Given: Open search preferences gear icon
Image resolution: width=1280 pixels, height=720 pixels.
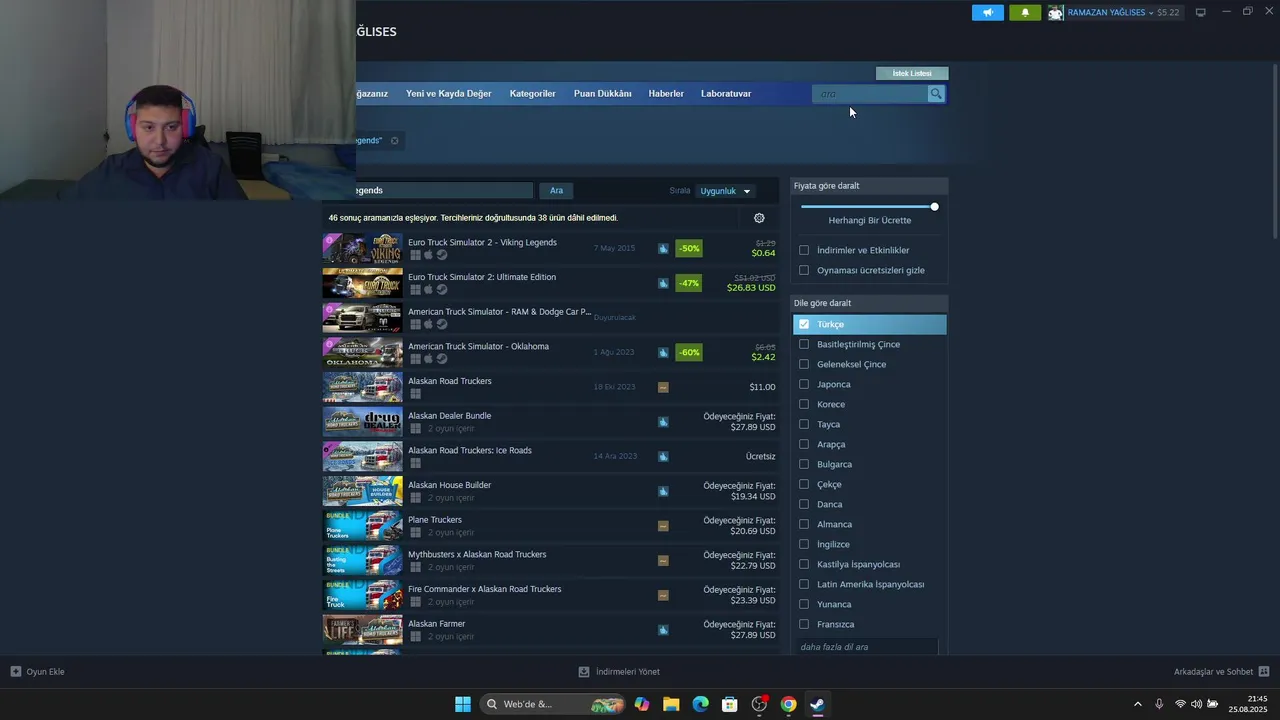Looking at the screenshot, I should pyautogui.click(x=759, y=218).
